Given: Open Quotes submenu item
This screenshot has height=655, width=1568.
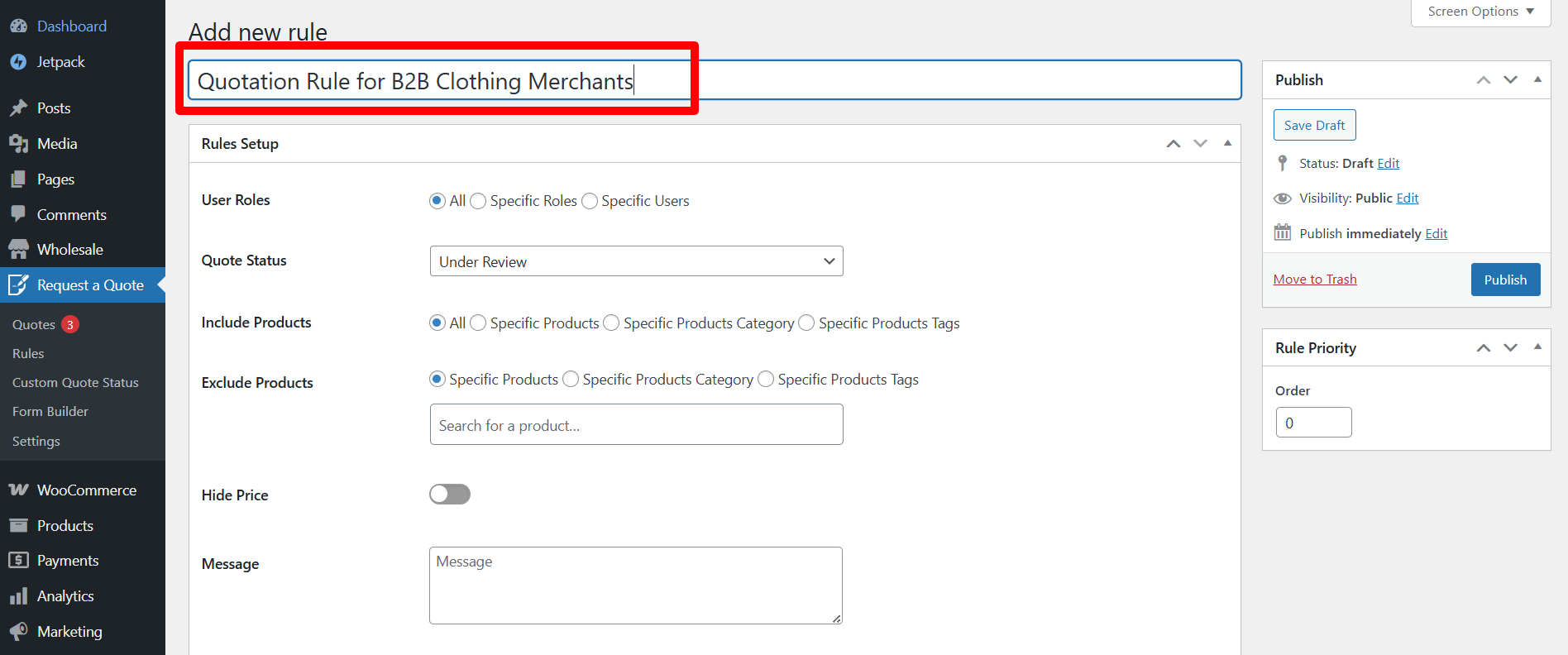Looking at the screenshot, I should pyautogui.click(x=34, y=325).
